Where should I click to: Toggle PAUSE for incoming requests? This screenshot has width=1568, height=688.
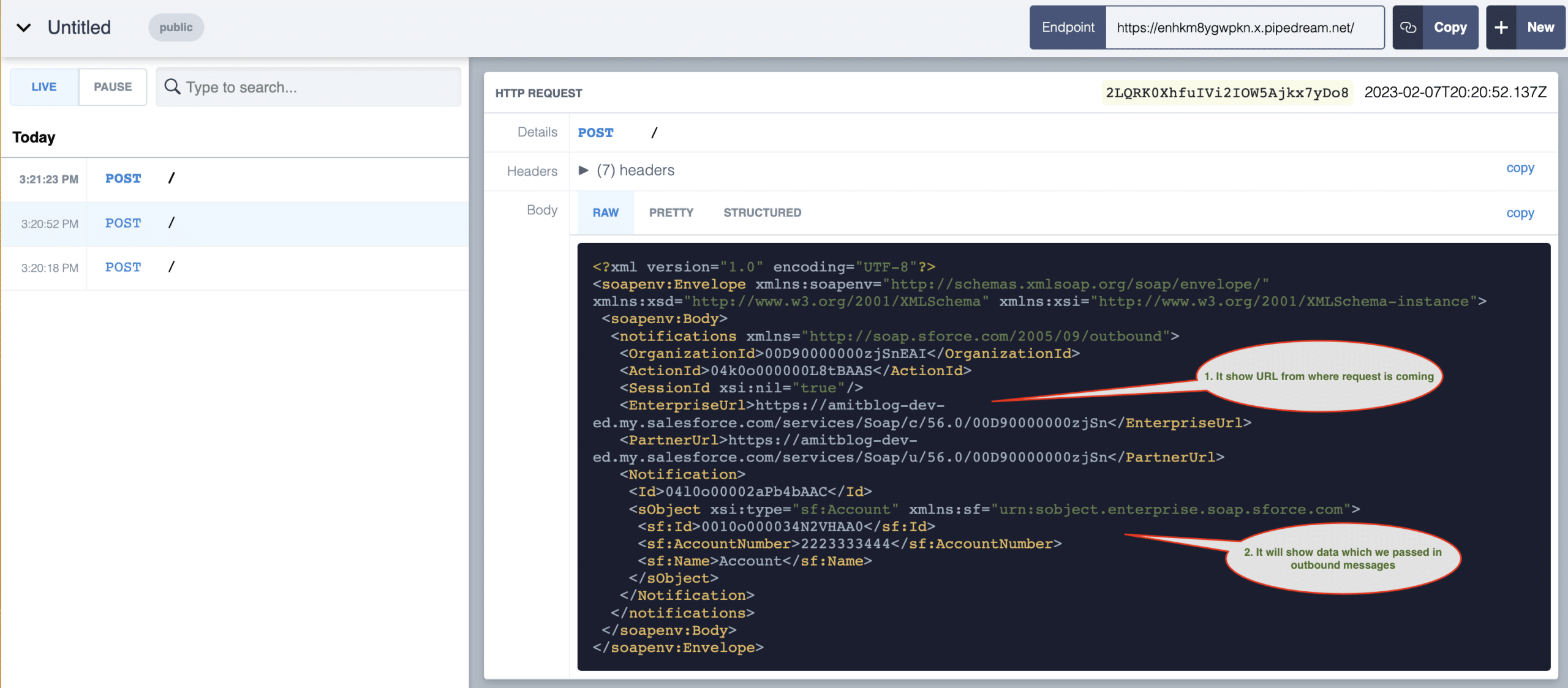(x=113, y=87)
